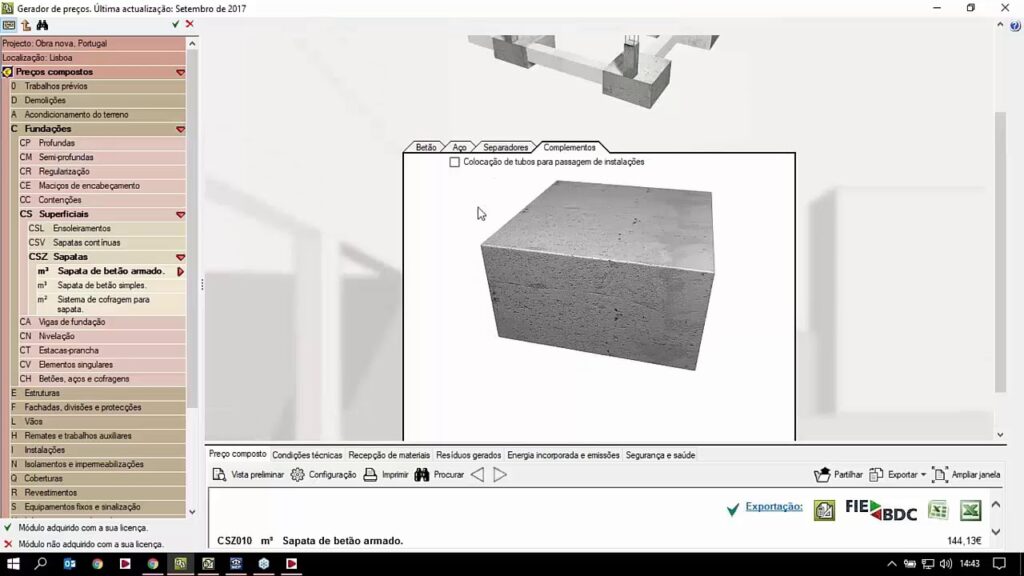
Task: Go to previous item with left arrow
Action: point(477,475)
